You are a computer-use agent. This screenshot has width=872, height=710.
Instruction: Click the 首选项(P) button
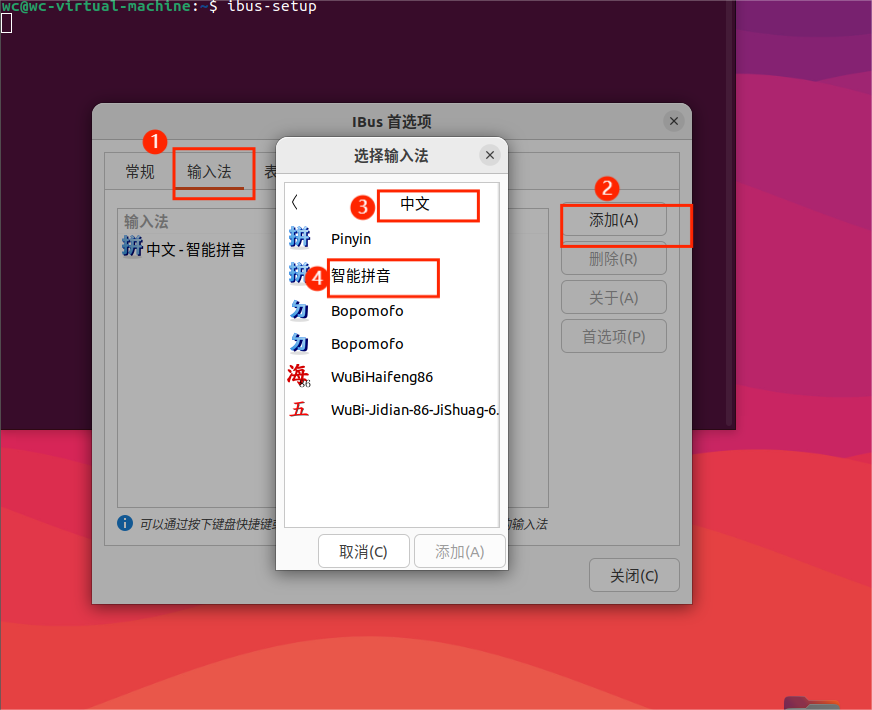(x=613, y=336)
